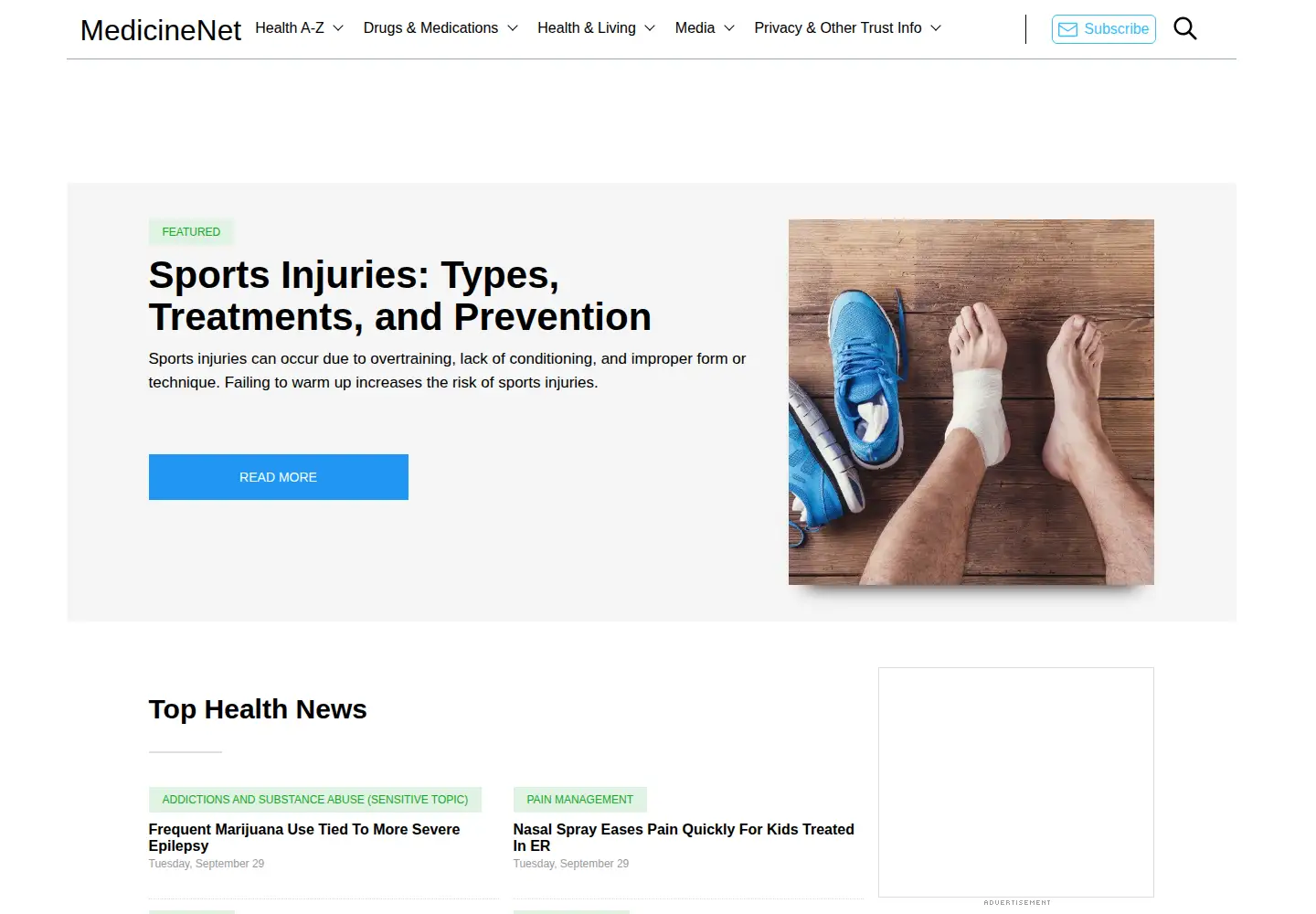Open Drugs & Medications menu
The width and height of the screenshot is (1316, 914).
pos(430,28)
